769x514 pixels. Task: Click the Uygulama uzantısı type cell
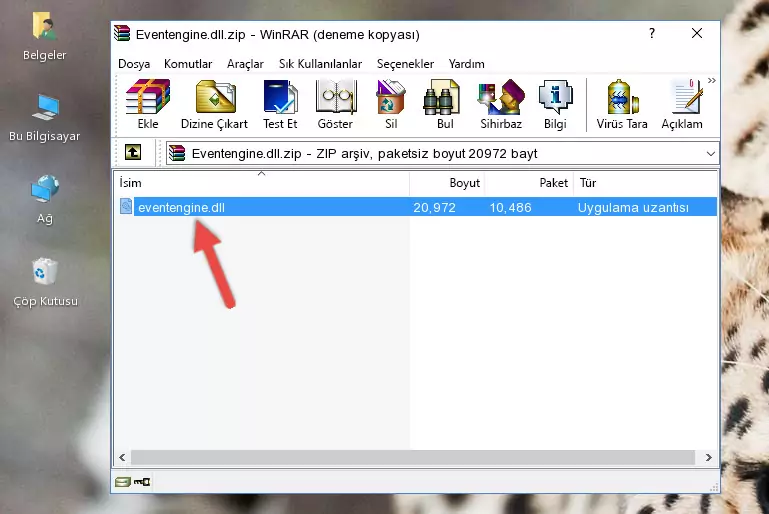click(x=633, y=207)
